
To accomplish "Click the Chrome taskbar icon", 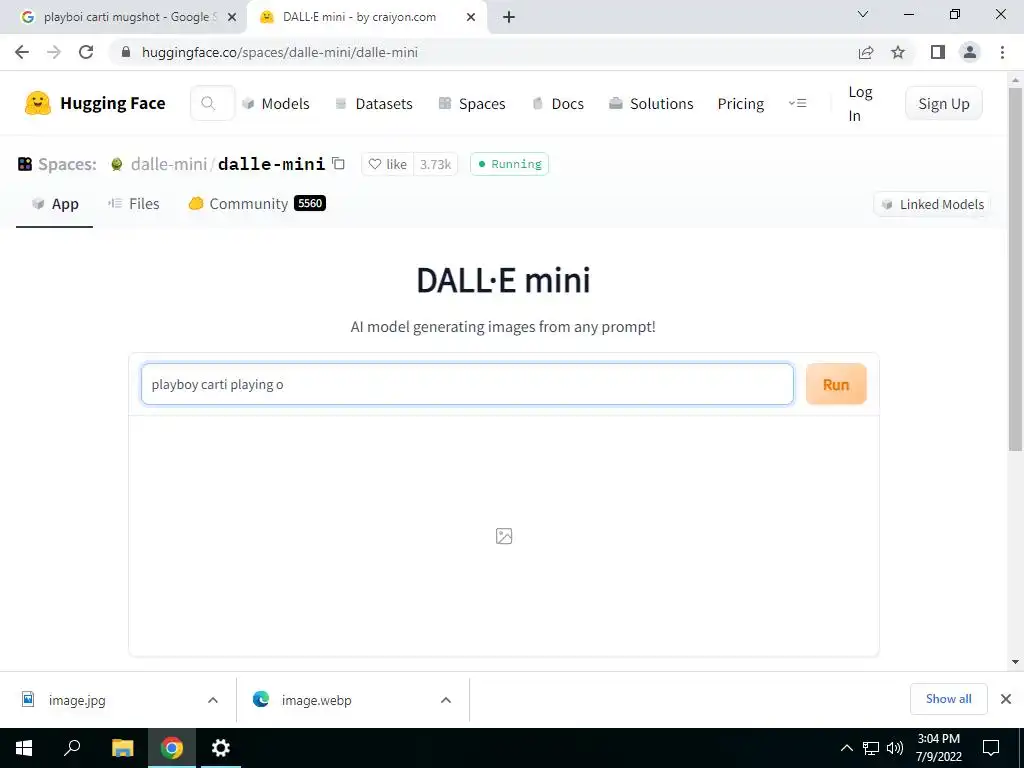I will click(x=172, y=748).
